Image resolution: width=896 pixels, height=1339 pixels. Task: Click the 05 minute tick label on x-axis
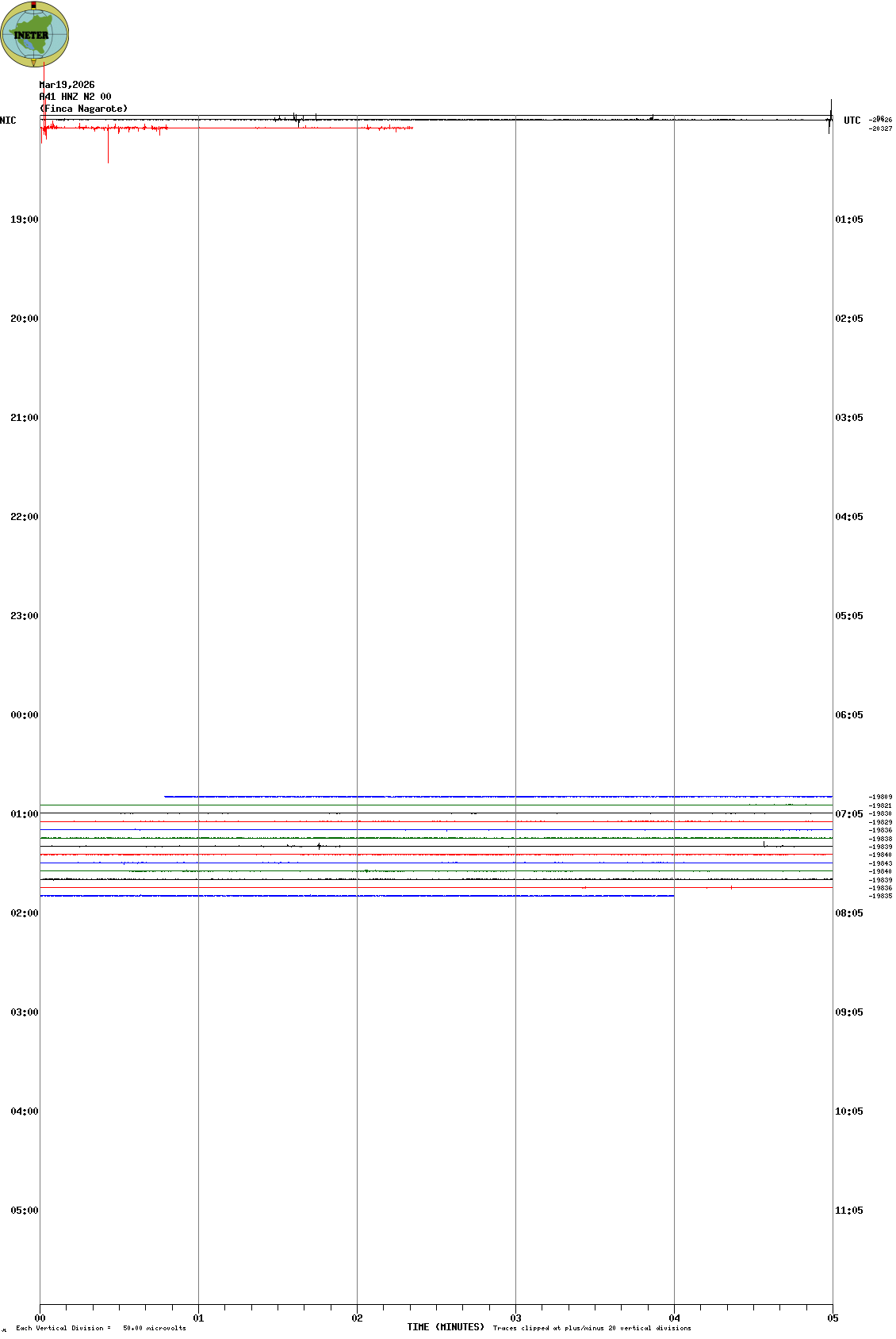[833, 1318]
